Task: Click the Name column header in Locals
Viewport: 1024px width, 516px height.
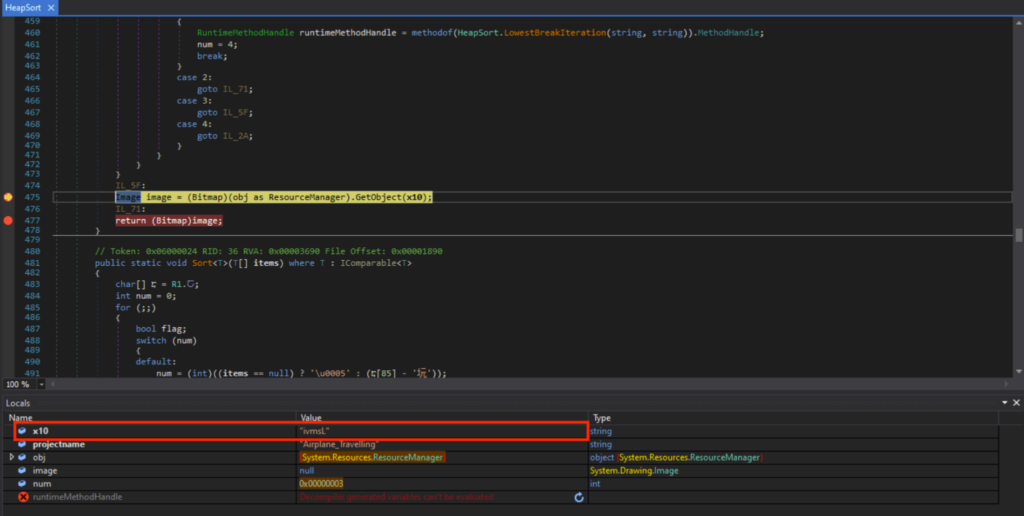Action: pyautogui.click(x=22, y=417)
